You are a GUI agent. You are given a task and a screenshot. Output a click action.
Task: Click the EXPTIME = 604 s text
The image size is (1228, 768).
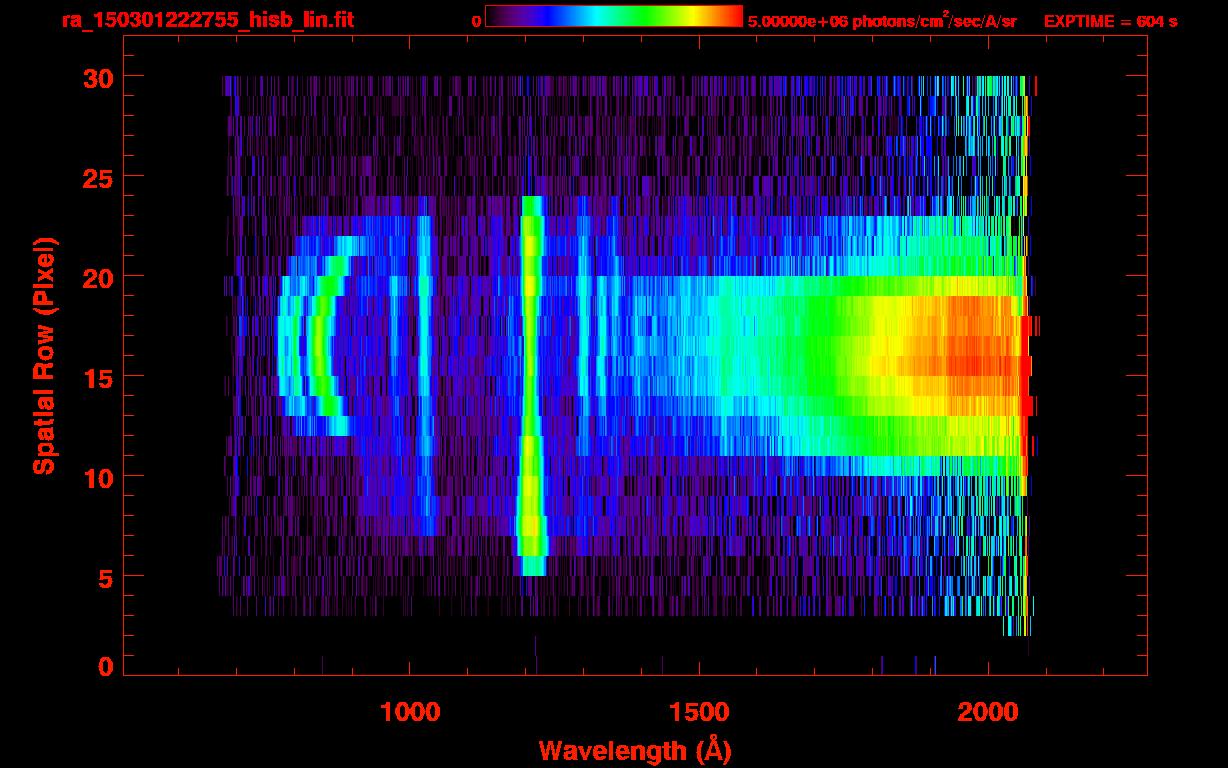point(1110,21)
